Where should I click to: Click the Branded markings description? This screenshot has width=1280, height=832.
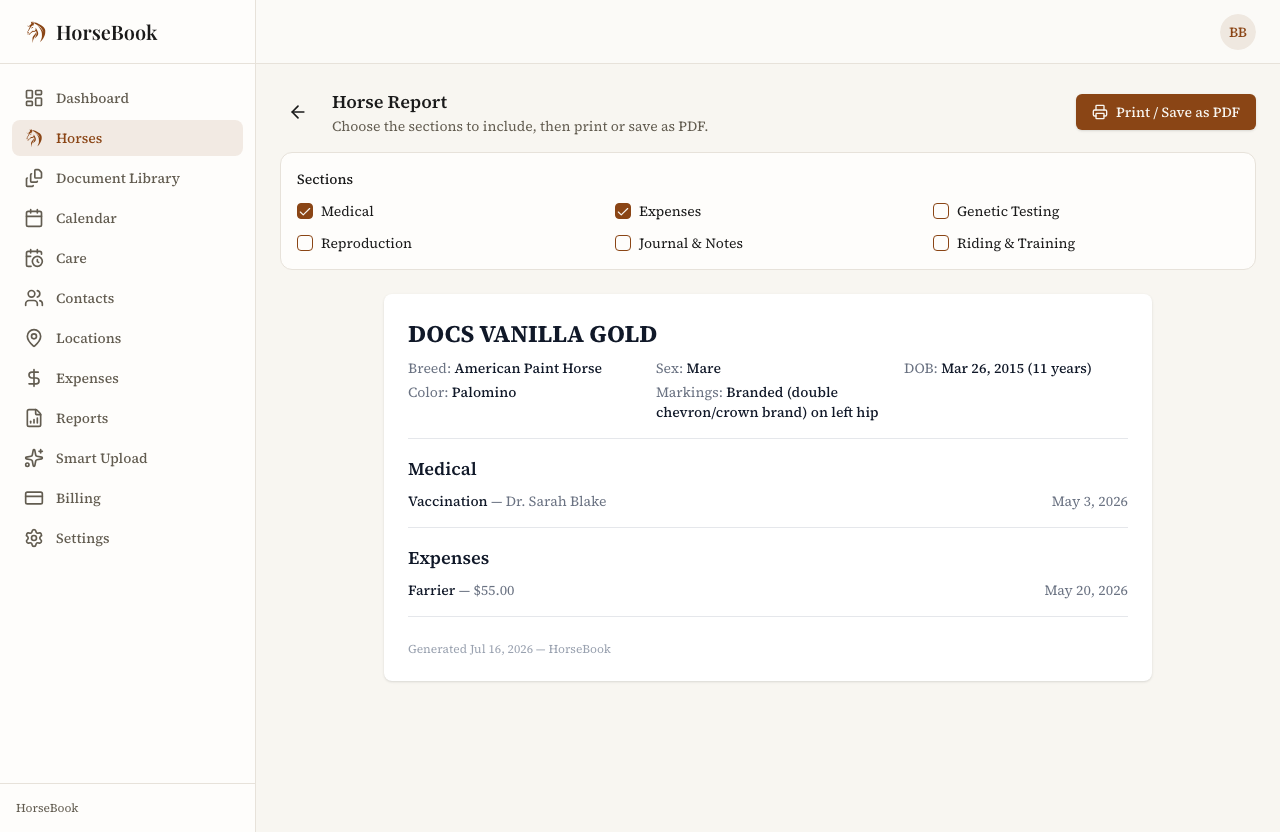point(767,402)
